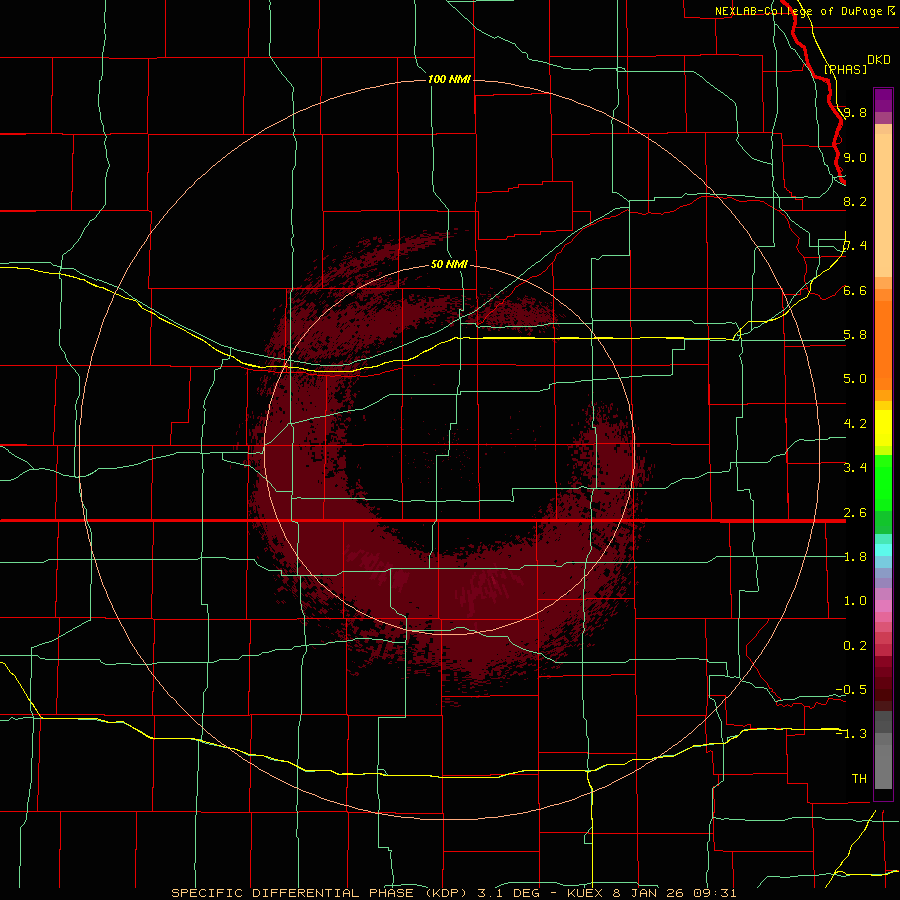
Task: Click the 3.4 scale value
Action: tap(855, 468)
